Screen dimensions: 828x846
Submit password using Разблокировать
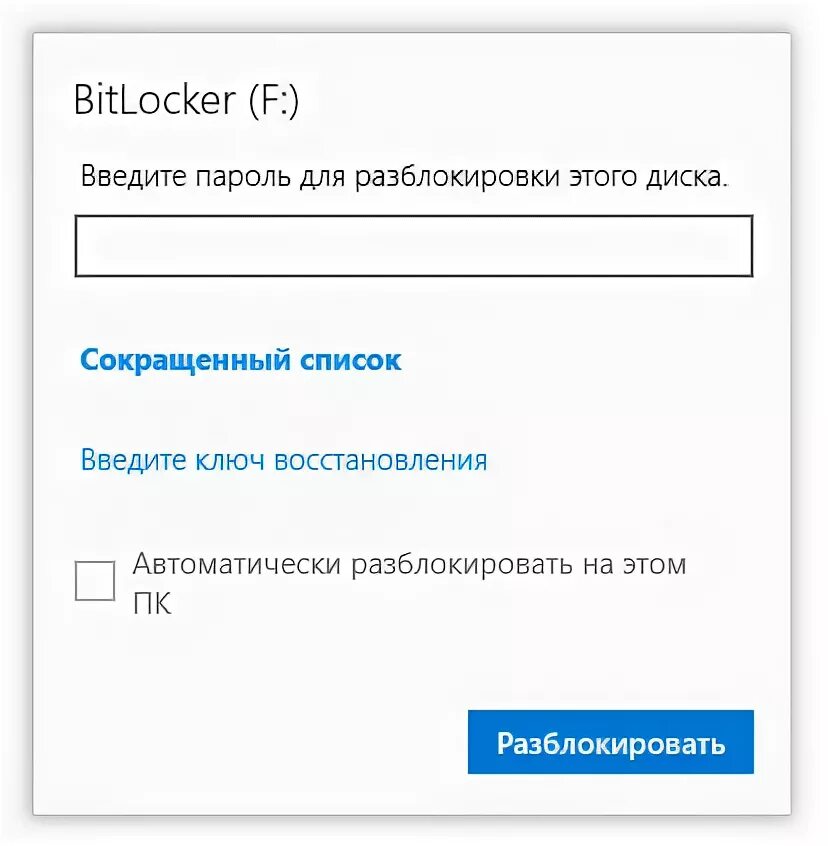pos(610,742)
